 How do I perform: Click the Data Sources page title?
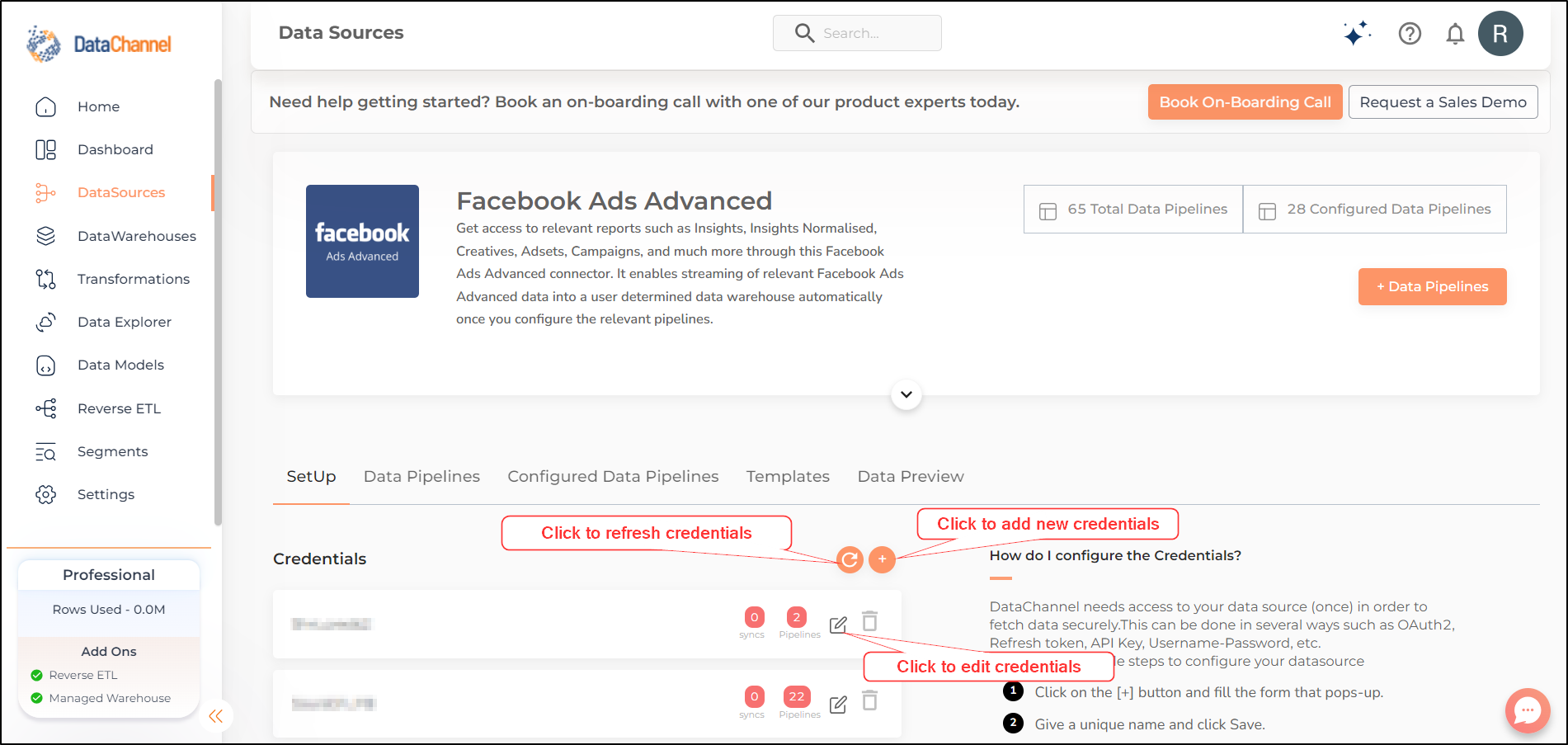click(341, 33)
